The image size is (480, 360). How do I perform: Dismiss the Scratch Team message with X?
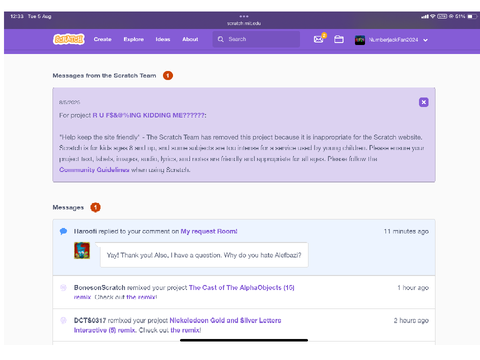pos(424,102)
